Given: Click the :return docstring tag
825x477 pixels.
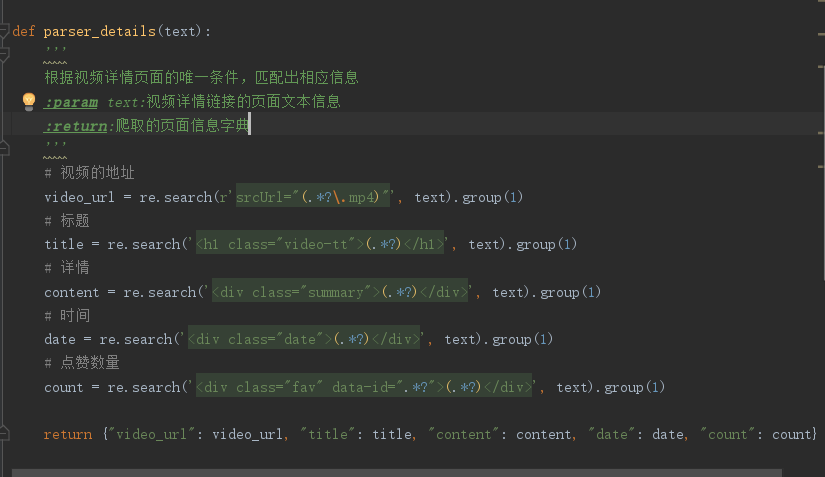Looking at the screenshot, I should pos(76,126).
